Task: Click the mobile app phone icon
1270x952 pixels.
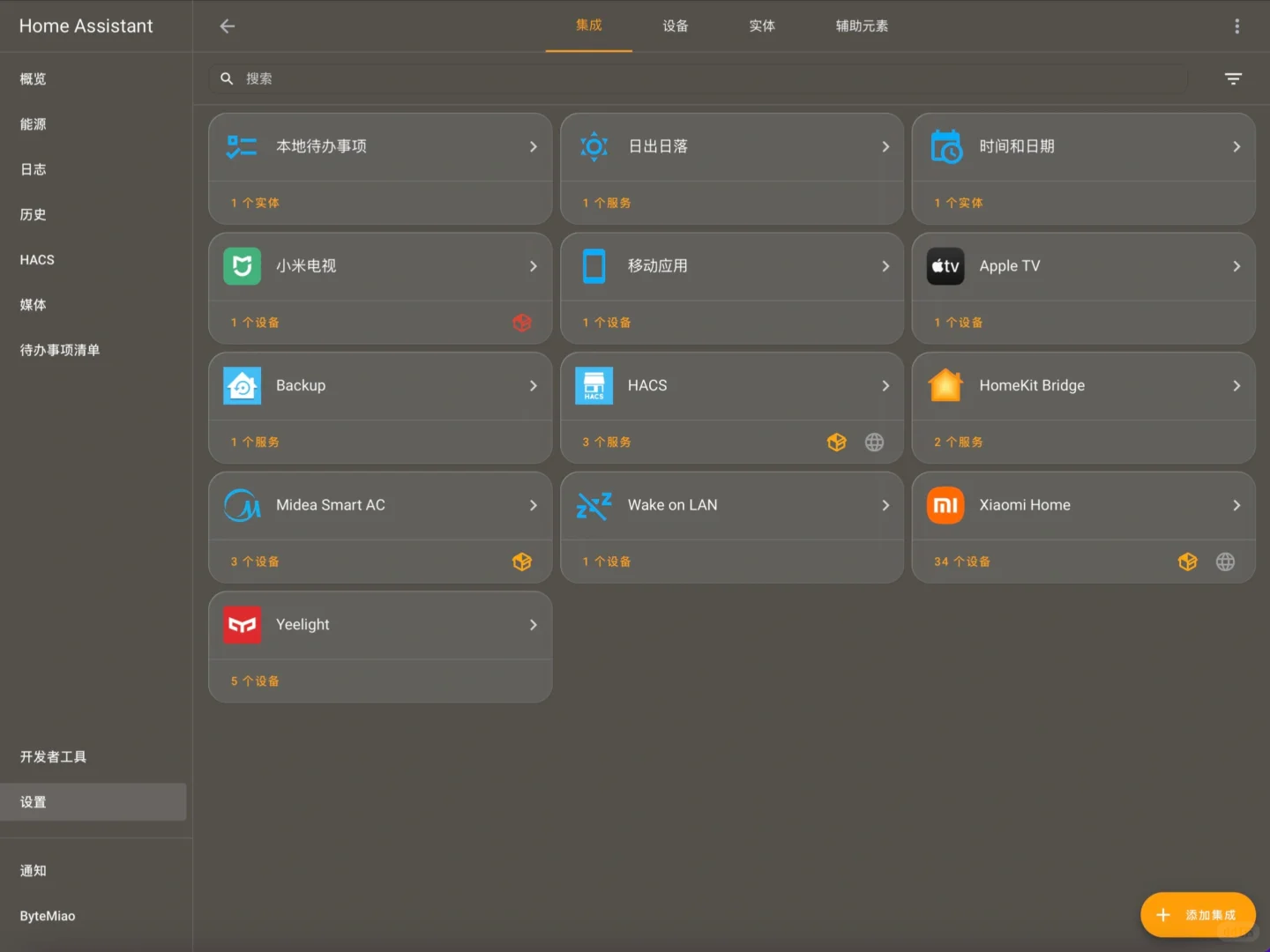Action: click(594, 266)
